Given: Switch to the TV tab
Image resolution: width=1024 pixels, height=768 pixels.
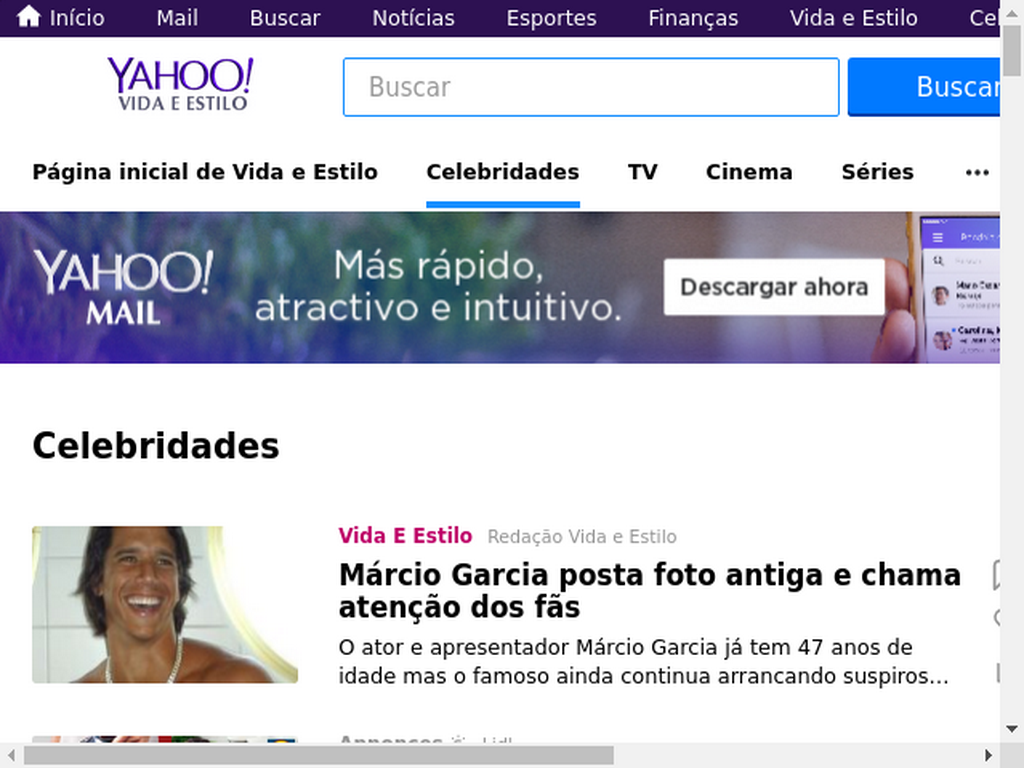Looking at the screenshot, I should pos(643,172).
